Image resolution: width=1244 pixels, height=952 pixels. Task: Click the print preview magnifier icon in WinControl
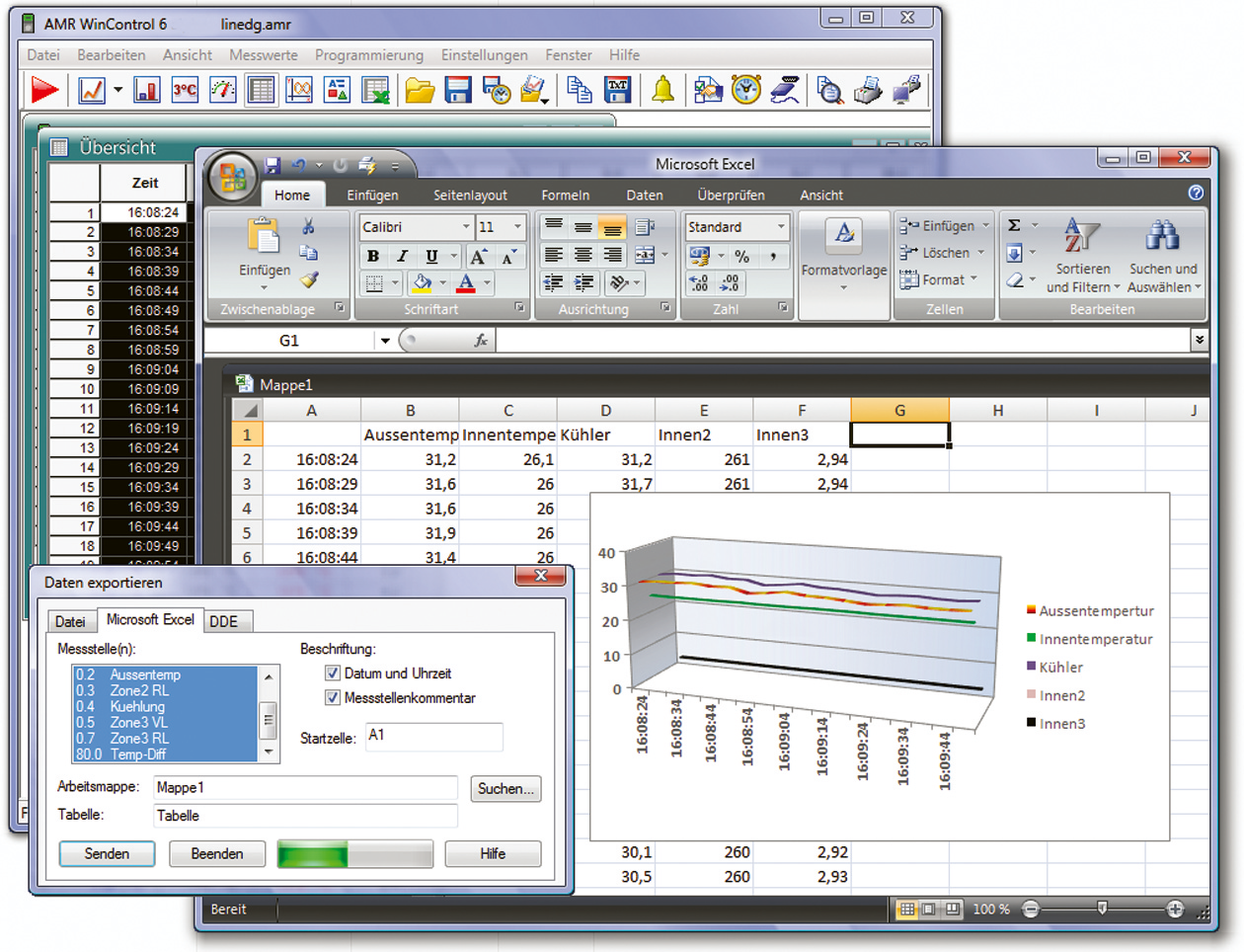(x=830, y=91)
